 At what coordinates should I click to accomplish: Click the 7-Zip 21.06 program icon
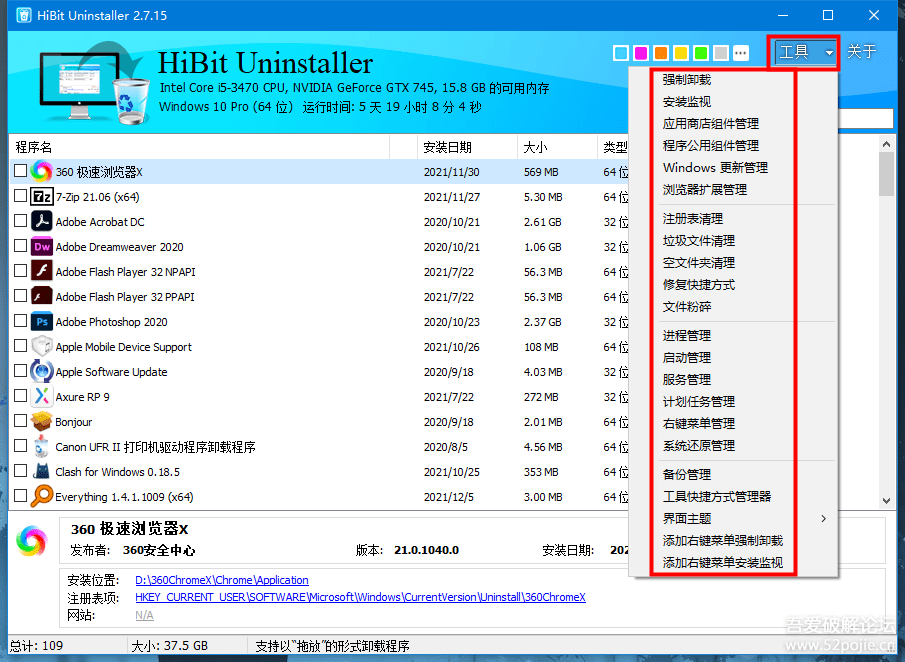tap(42, 197)
